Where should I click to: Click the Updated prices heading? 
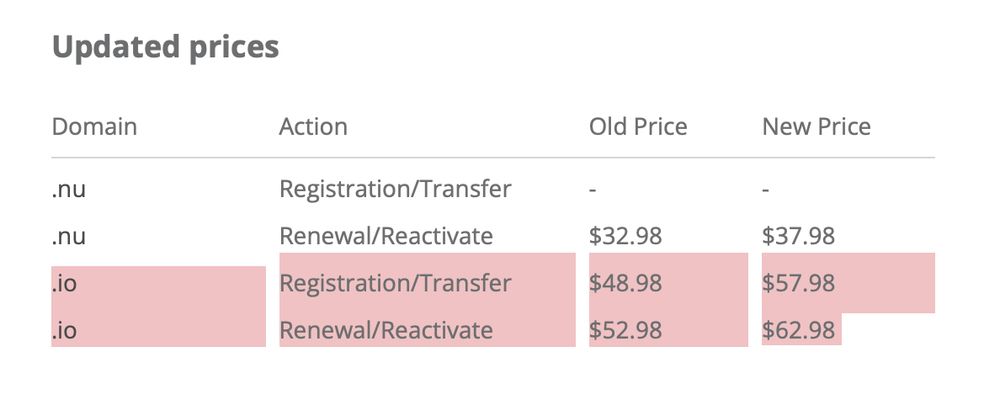pos(165,48)
